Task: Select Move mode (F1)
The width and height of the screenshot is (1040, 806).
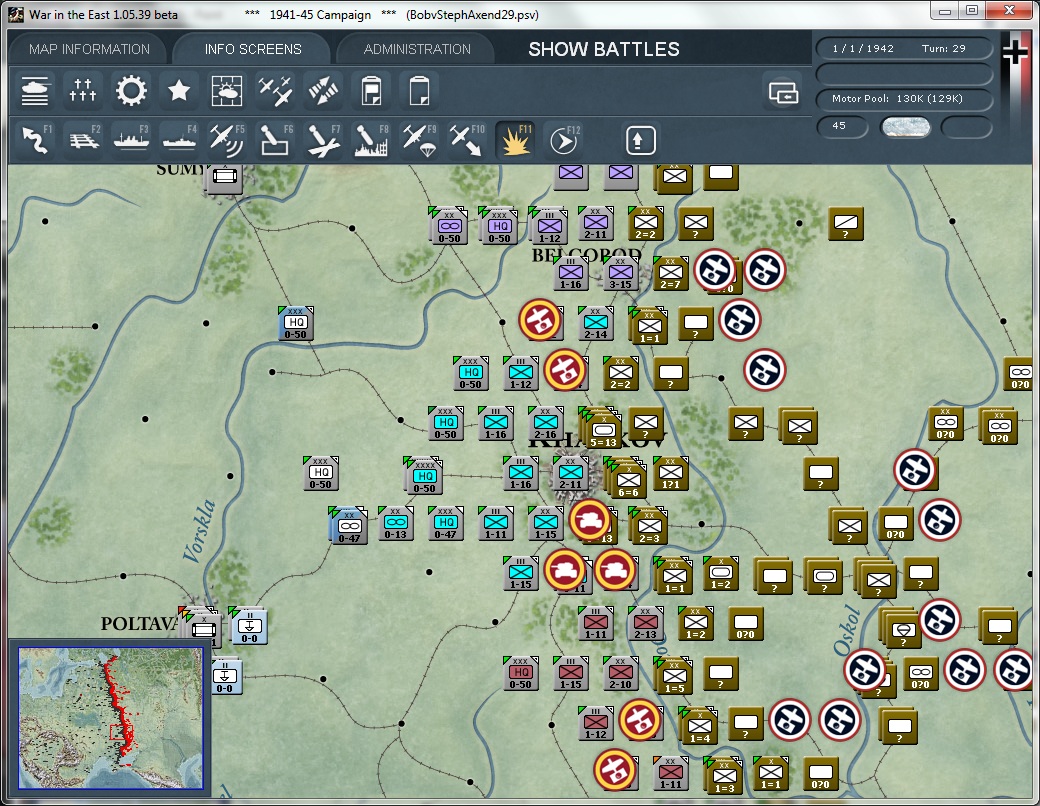Action: click(35, 140)
